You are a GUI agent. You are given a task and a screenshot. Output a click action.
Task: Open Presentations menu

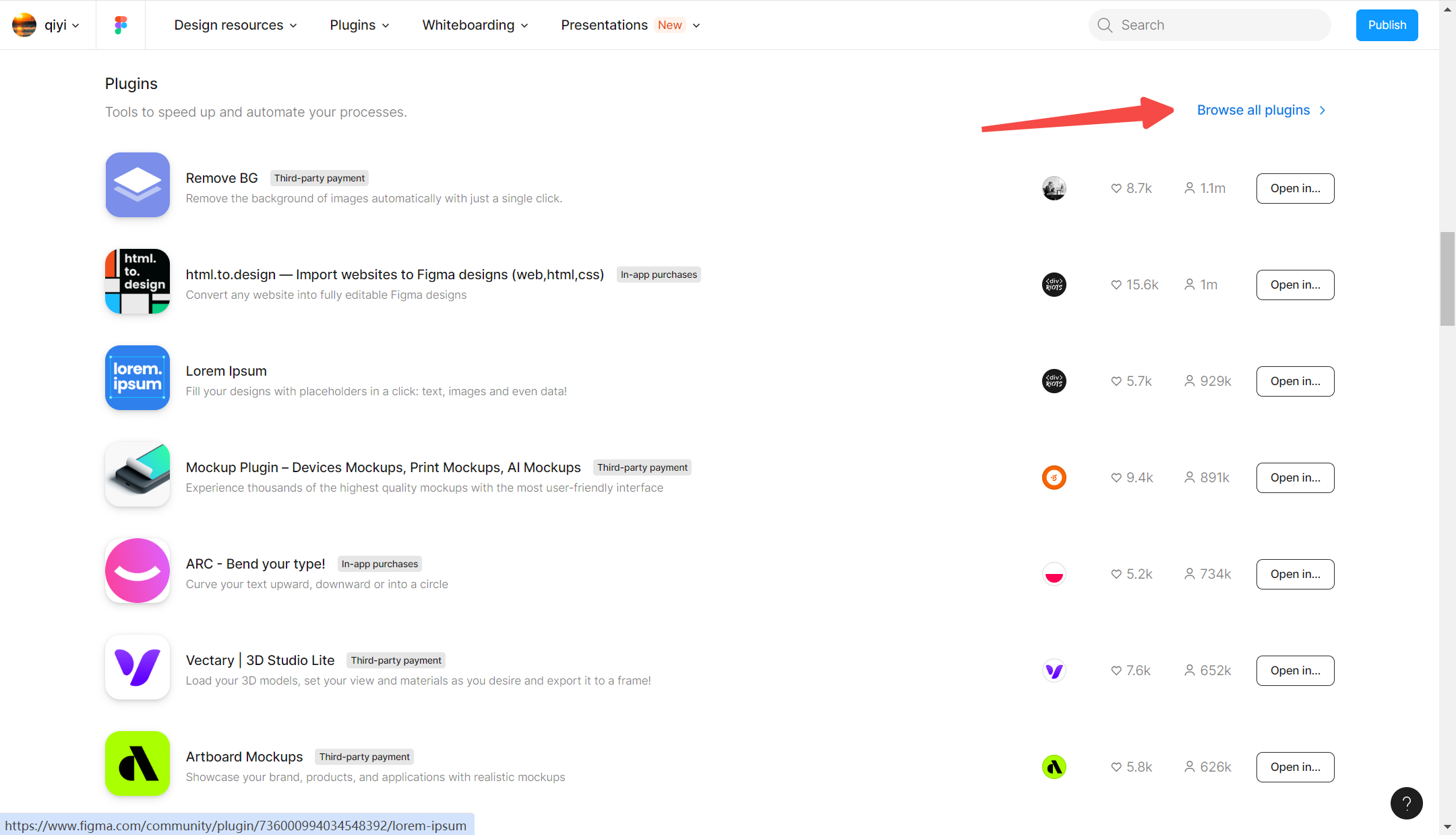pyautogui.click(x=604, y=25)
